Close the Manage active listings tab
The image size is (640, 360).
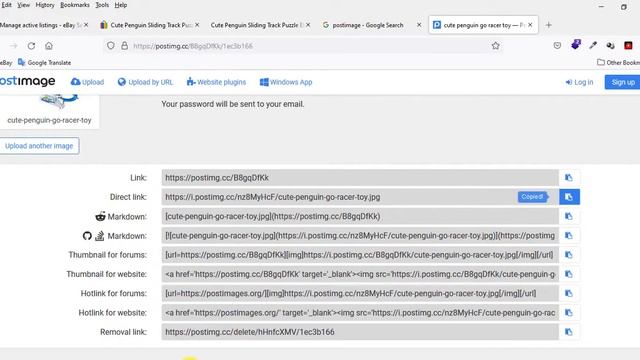[86, 25]
